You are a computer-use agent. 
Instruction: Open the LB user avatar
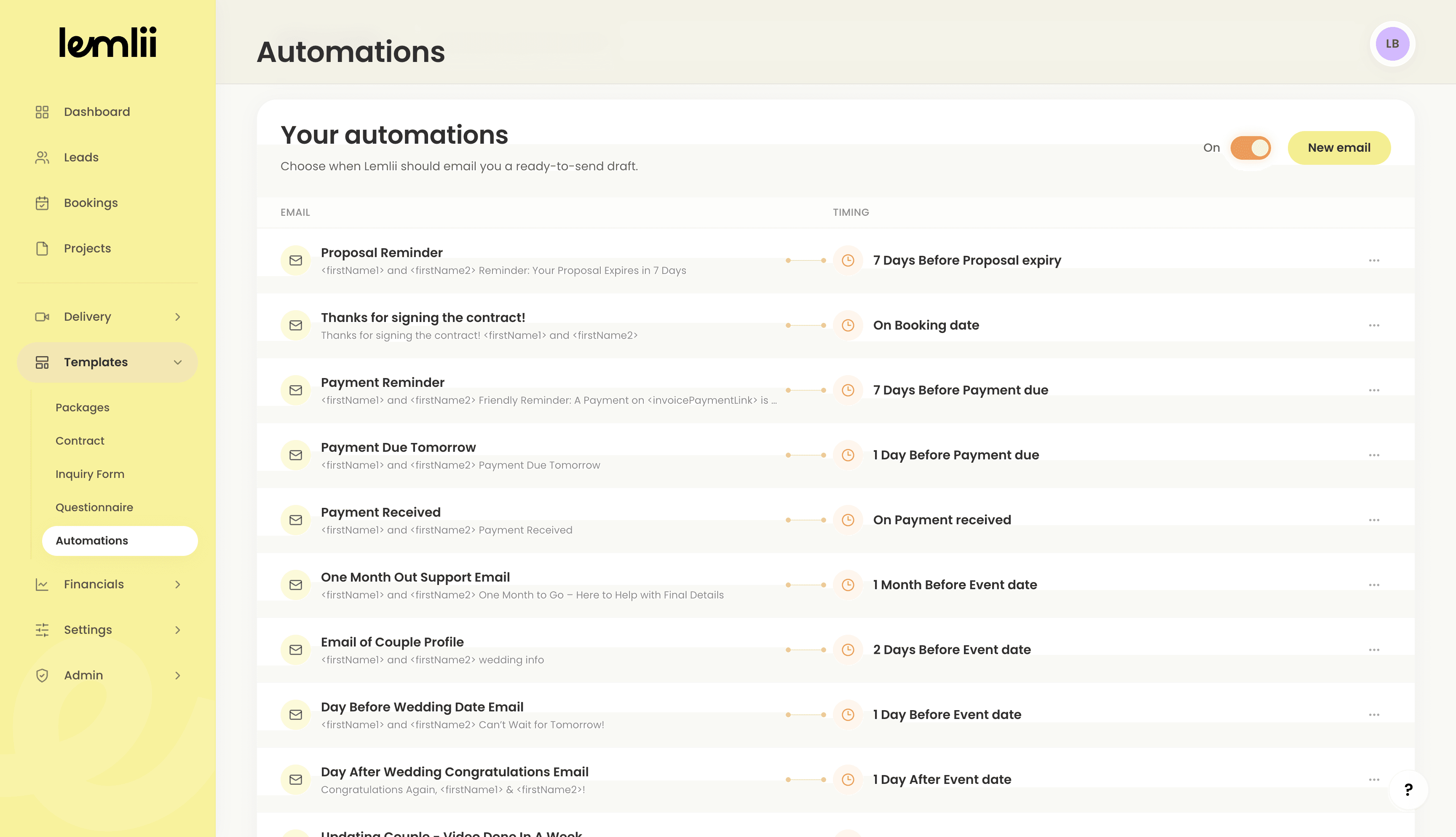1392,44
